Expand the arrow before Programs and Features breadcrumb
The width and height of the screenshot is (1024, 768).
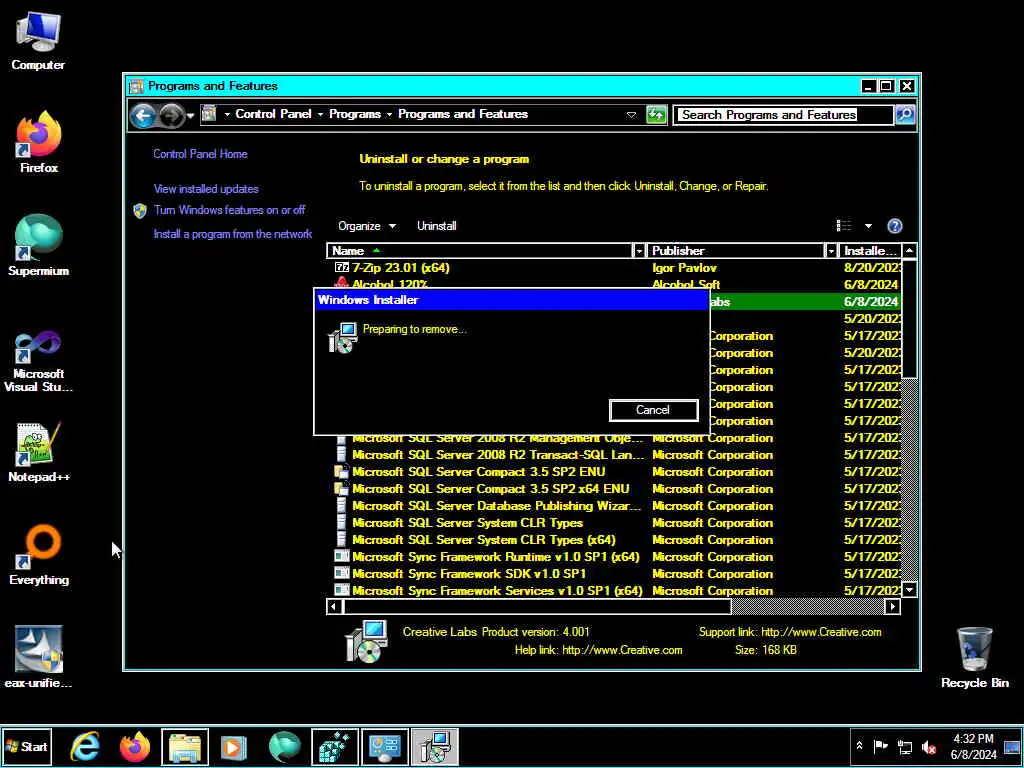[x=389, y=114]
